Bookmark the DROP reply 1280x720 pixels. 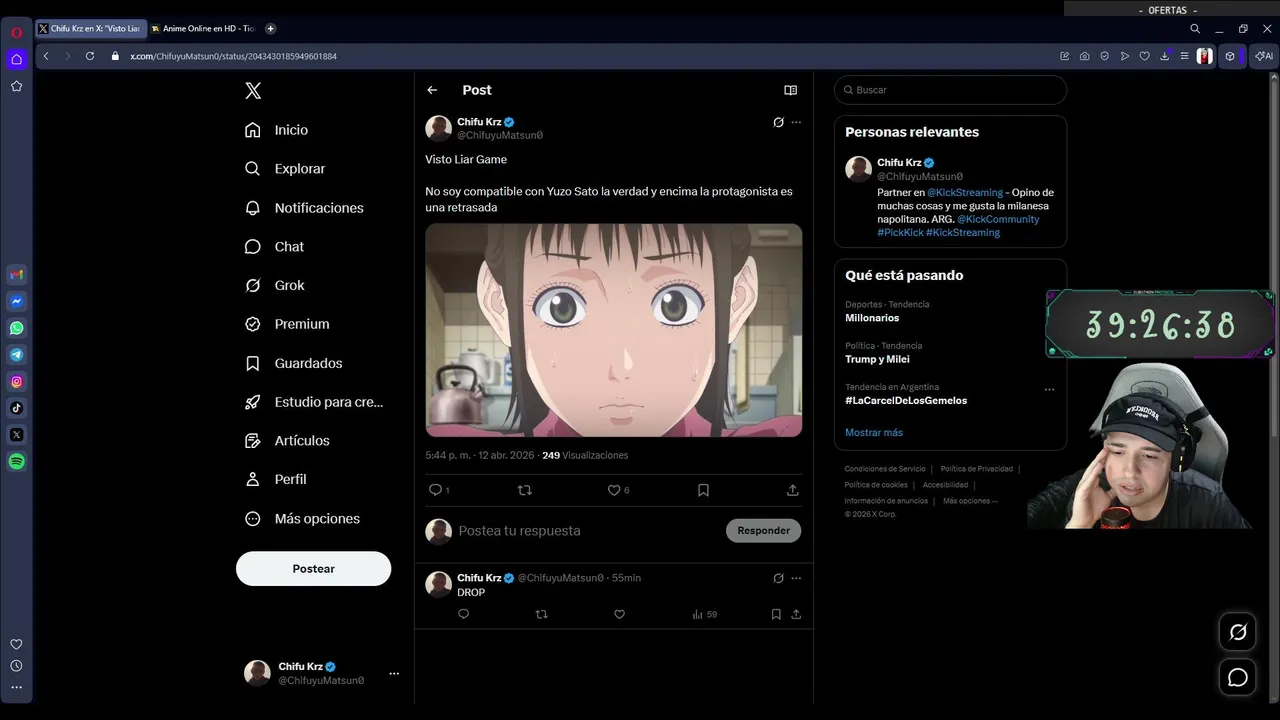[x=776, y=614]
